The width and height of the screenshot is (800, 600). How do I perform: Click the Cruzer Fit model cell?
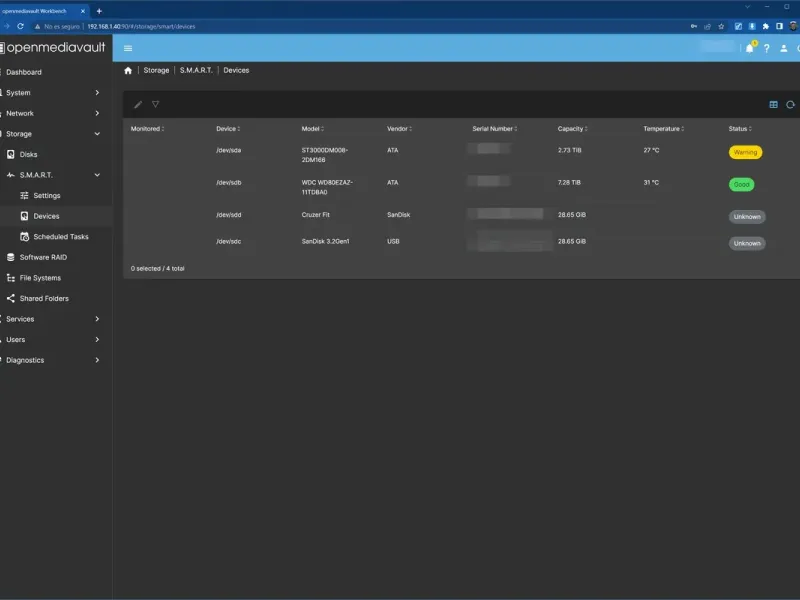pyautogui.click(x=315, y=215)
